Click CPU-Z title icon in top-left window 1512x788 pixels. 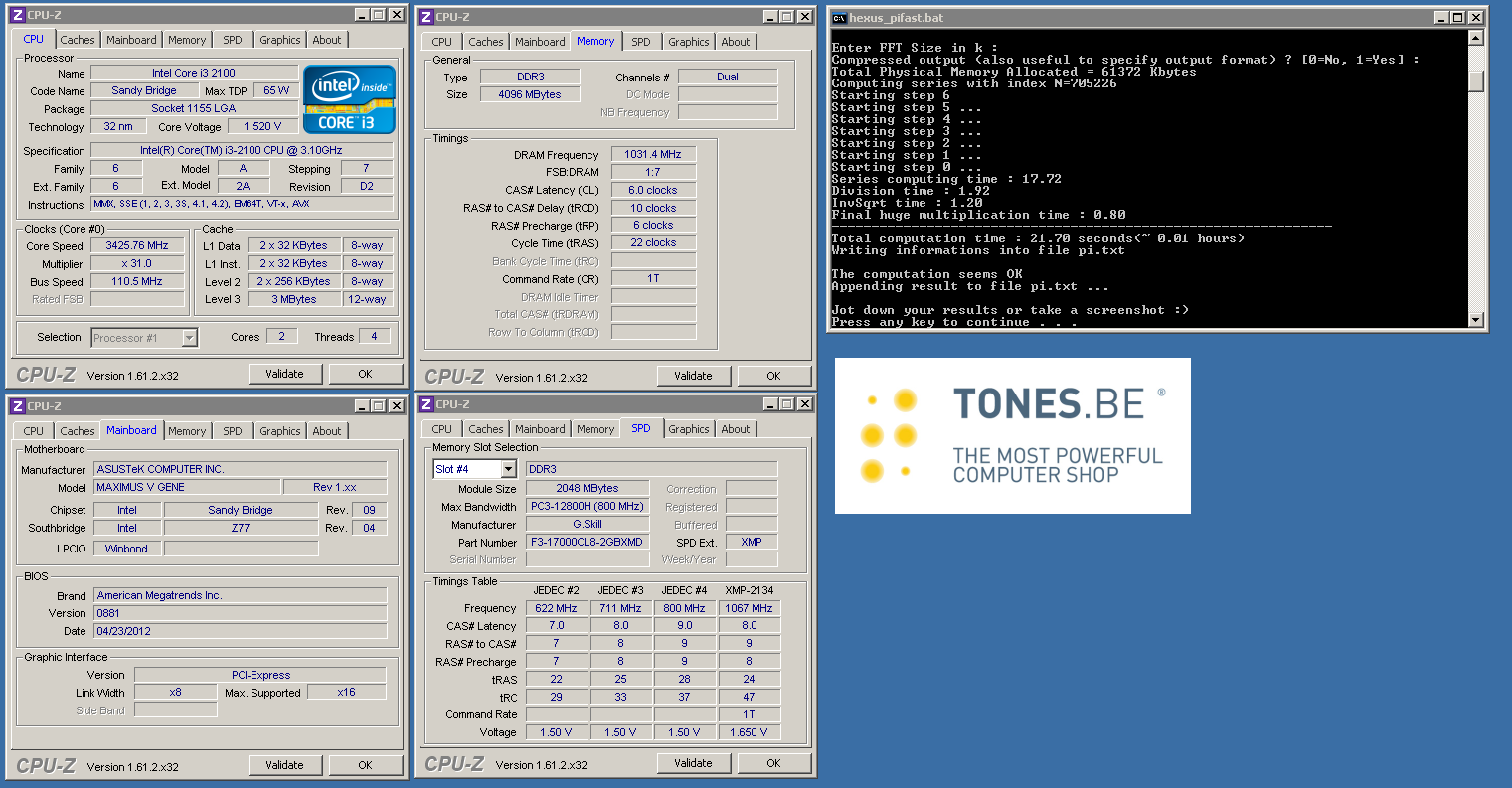(x=17, y=15)
